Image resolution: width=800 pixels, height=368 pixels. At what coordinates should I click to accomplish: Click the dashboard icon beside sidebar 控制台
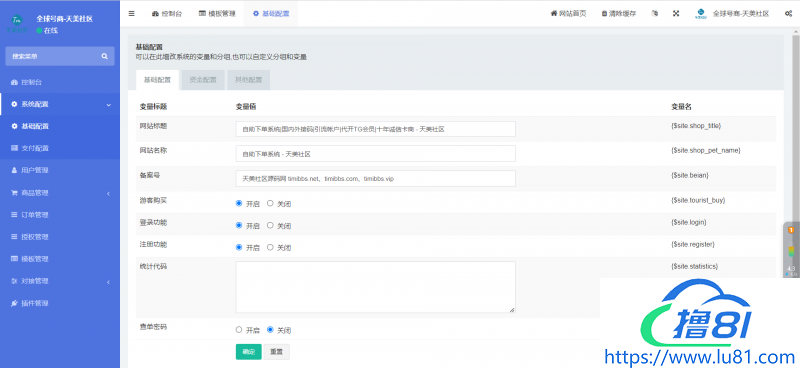pyautogui.click(x=14, y=82)
